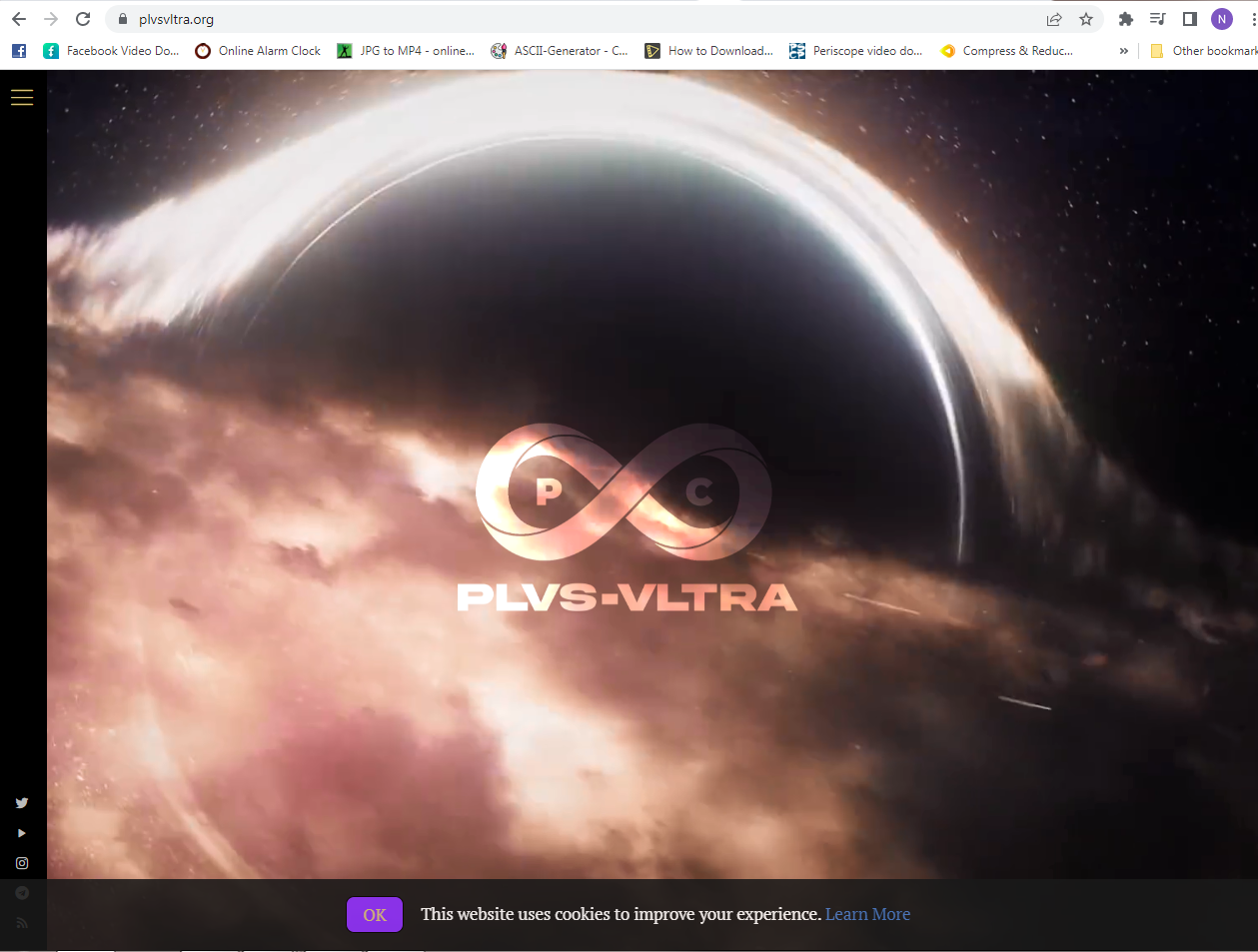
Task: Go back to the previous page
Action: click(19, 19)
